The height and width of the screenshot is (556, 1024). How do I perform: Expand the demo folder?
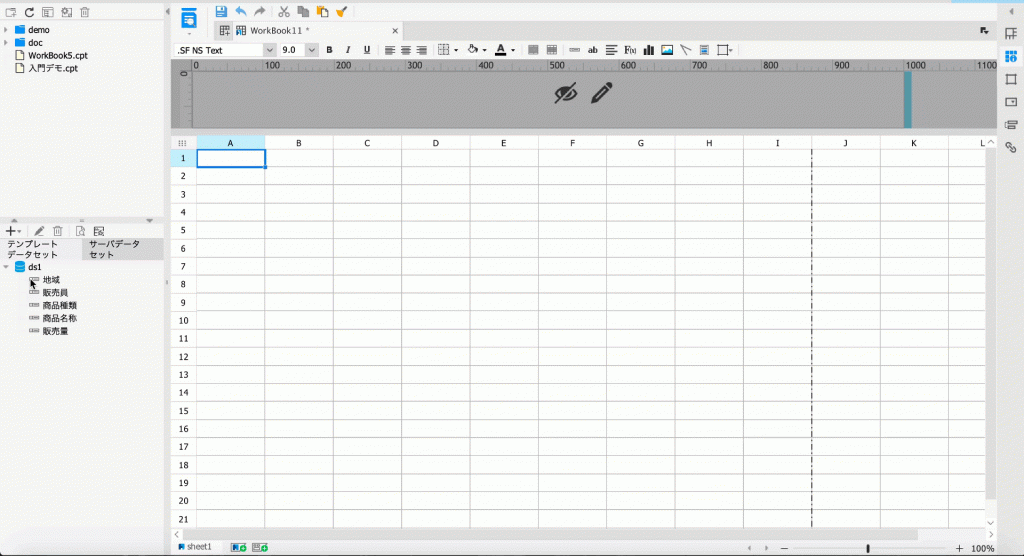(x=6, y=30)
